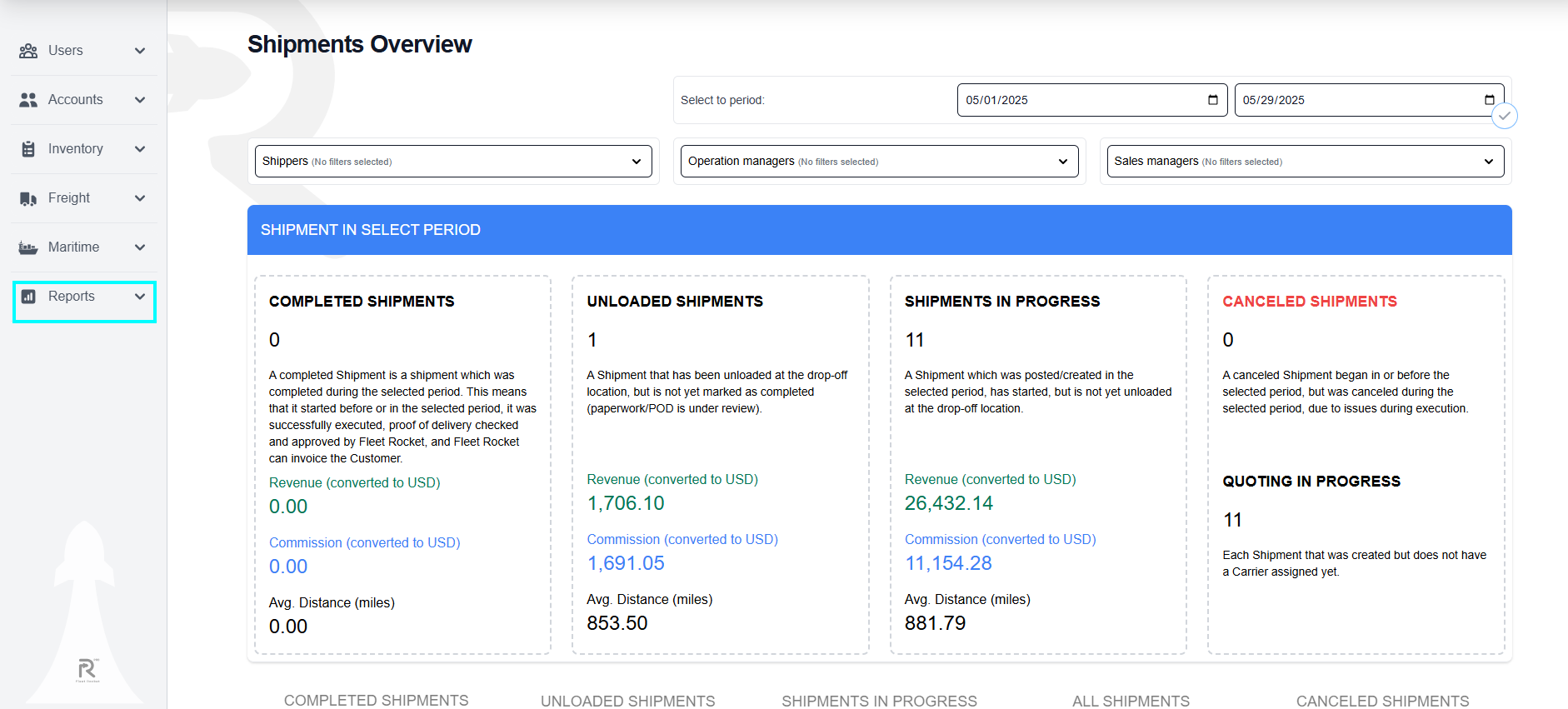Open the Maritime sidebar menu
1568x709 pixels.
click(83, 247)
